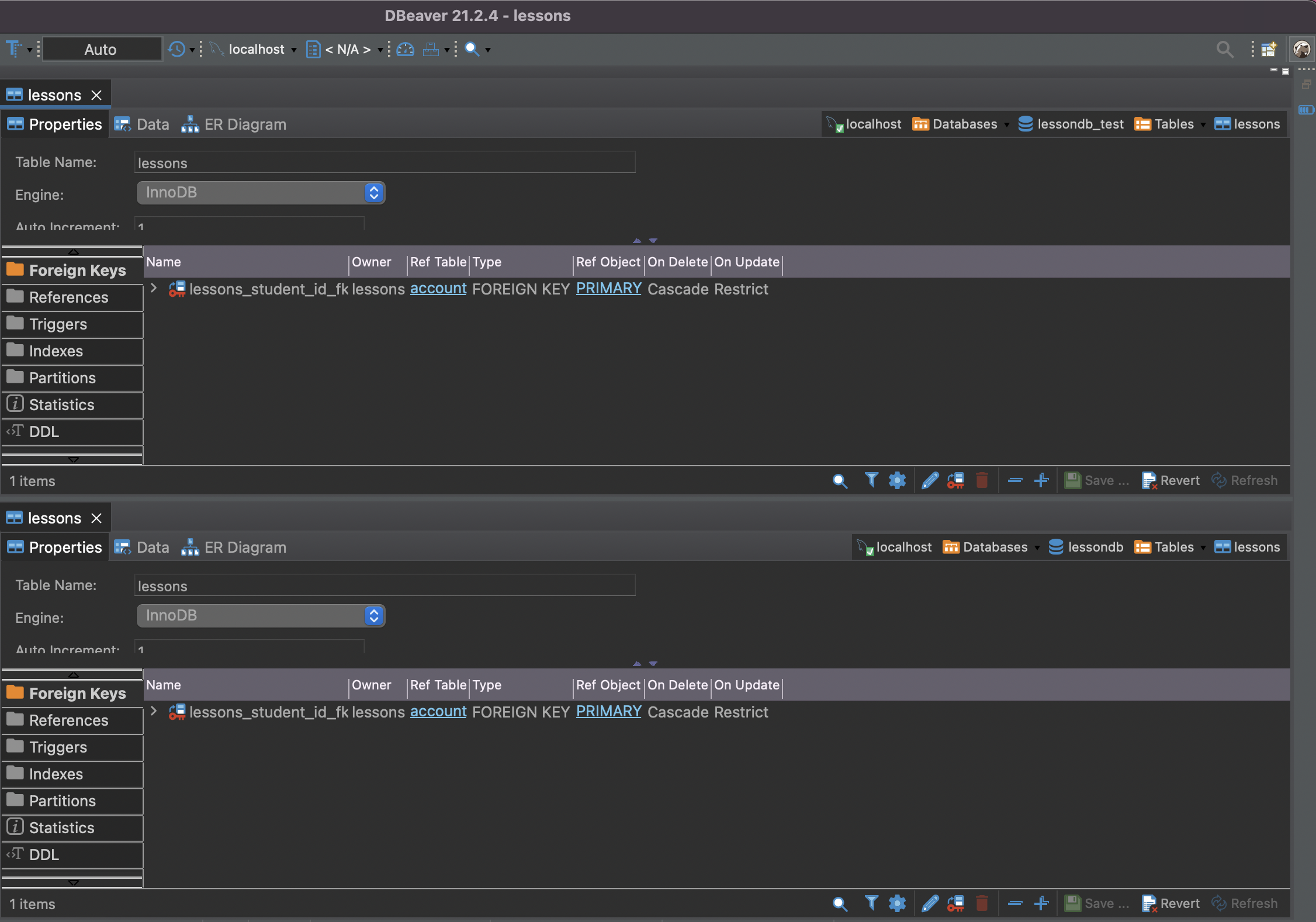This screenshot has height=922, width=1316.
Task: Open the top toolbar search magnifier
Action: pyautogui.click(x=1225, y=49)
